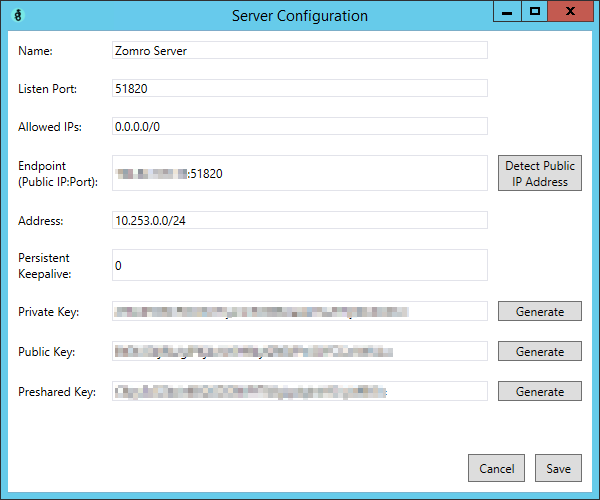
Task: Focus the Allowed IPs field
Action: point(300,126)
